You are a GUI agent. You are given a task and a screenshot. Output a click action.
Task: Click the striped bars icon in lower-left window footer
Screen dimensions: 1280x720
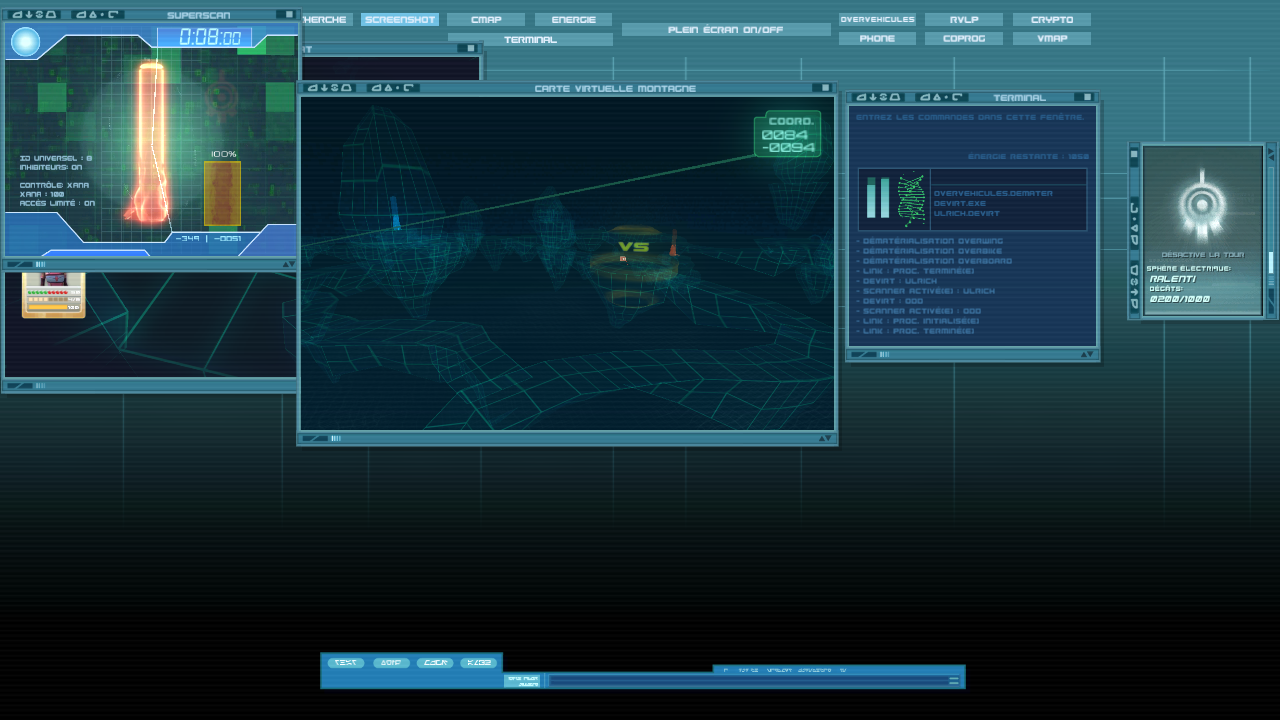pyautogui.click(x=40, y=385)
